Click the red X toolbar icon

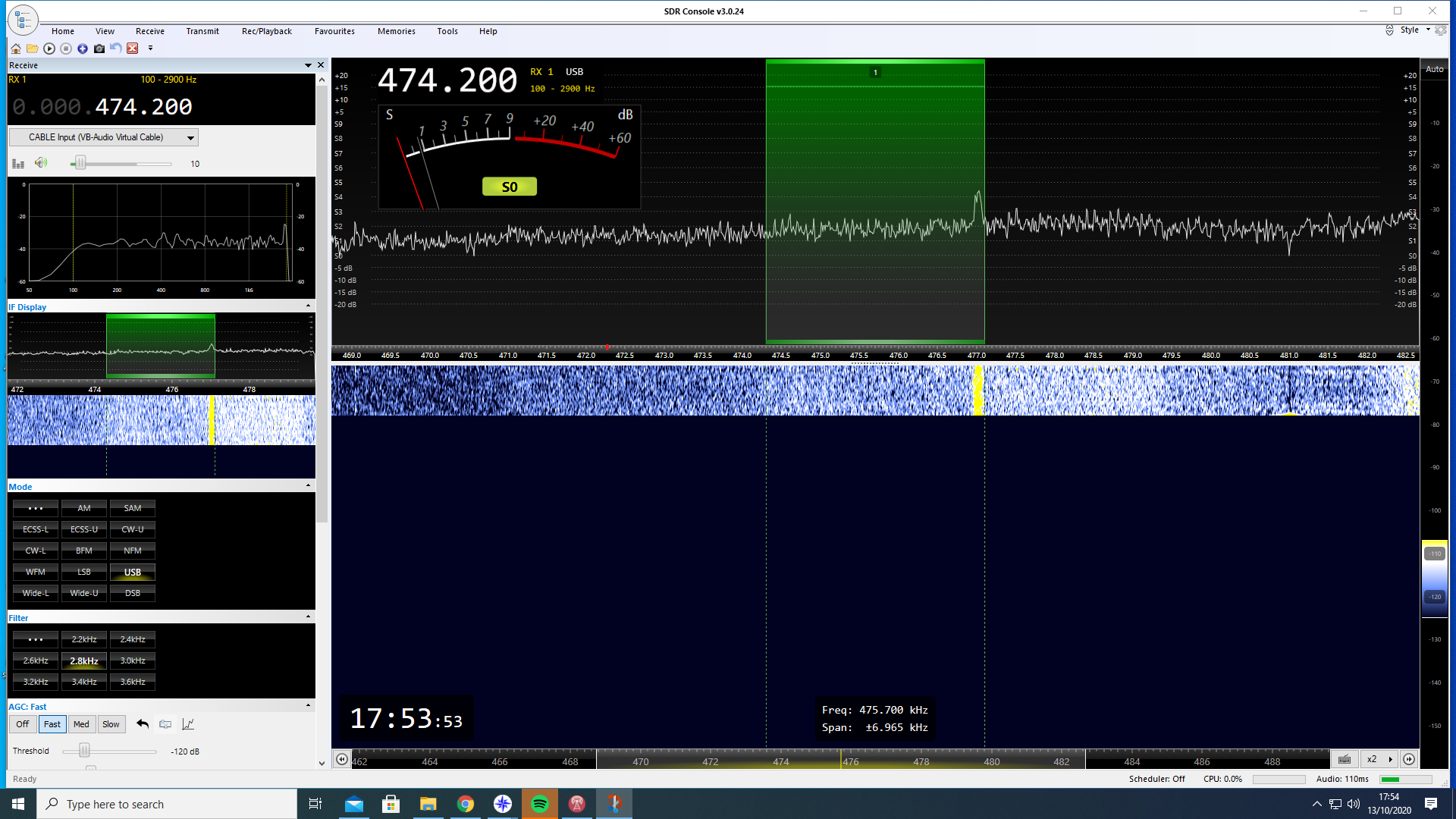(x=132, y=49)
